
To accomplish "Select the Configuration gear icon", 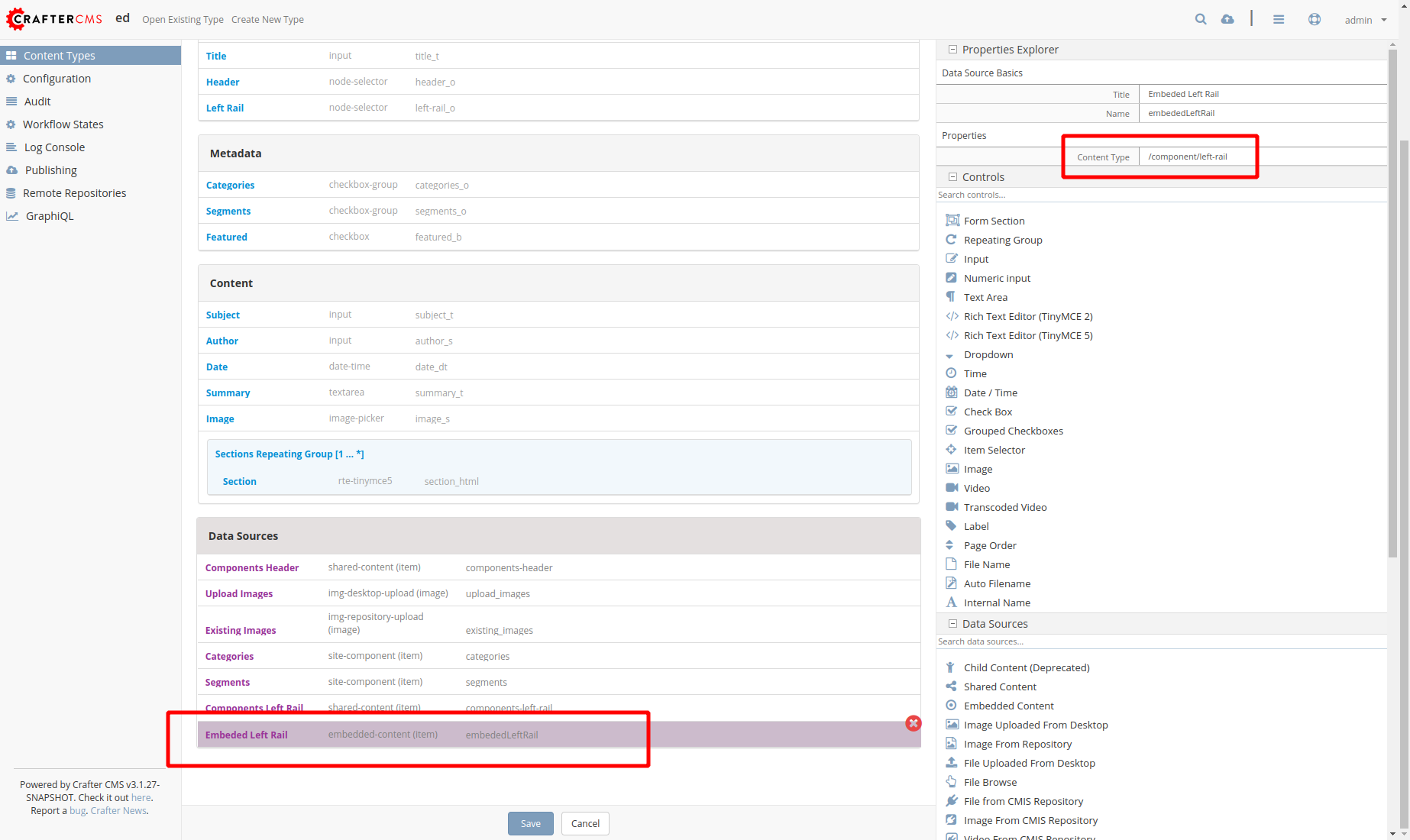I will pos(11,79).
